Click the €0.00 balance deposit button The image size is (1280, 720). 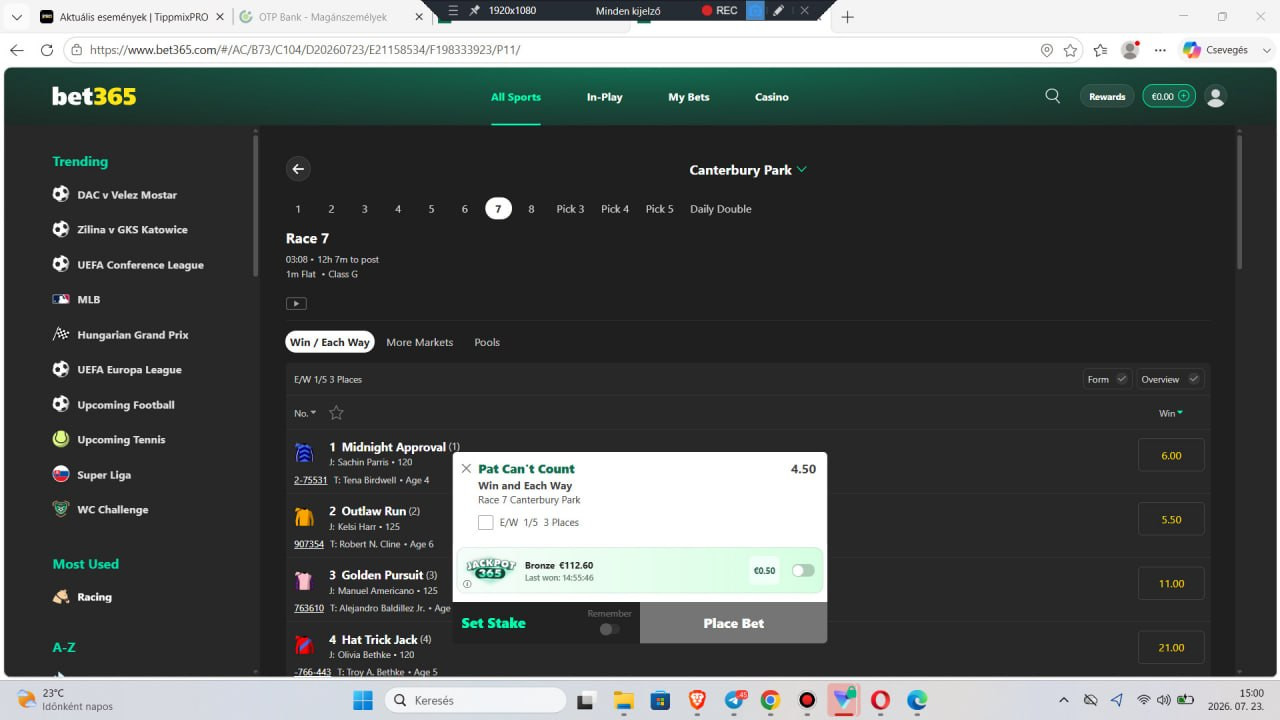(x=1169, y=96)
